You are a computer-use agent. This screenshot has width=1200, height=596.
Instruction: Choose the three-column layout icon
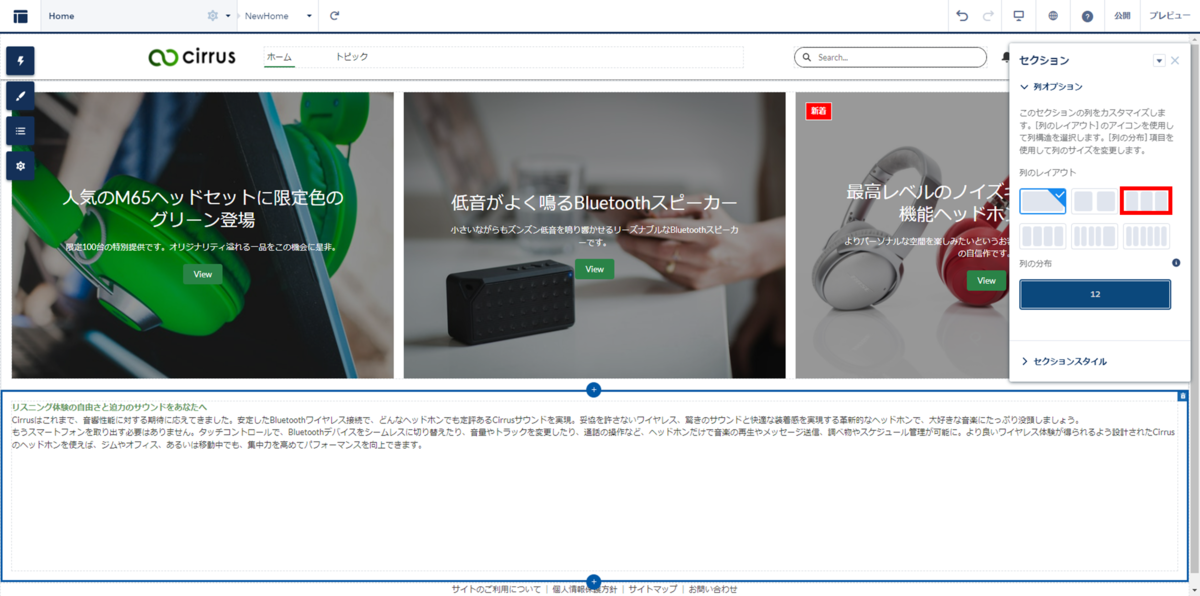[1145, 201]
